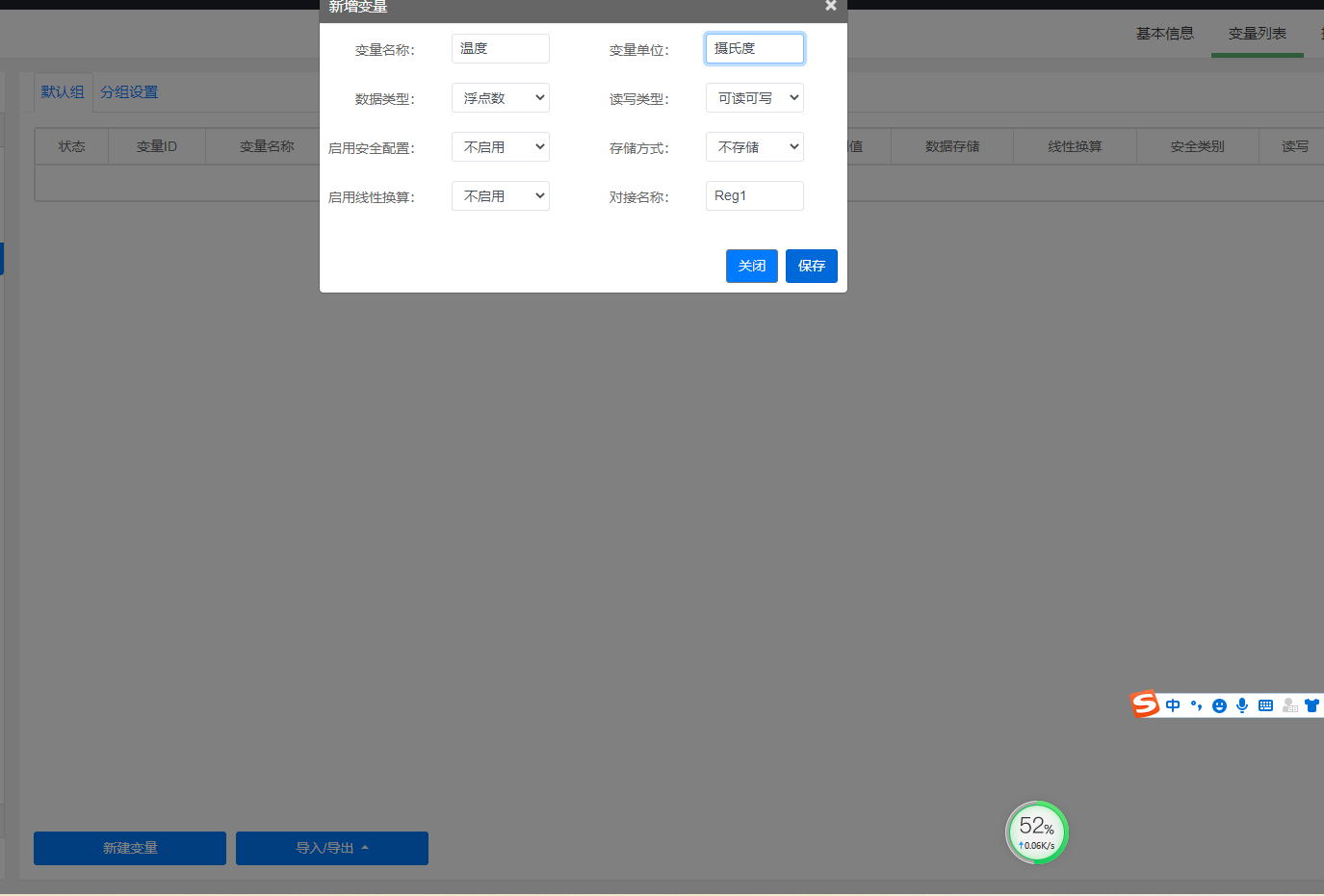Open the 启用安全配置 dropdown
The width and height of the screenshot is (1324, 896).
pyautogui.click(x=501, y=146)
